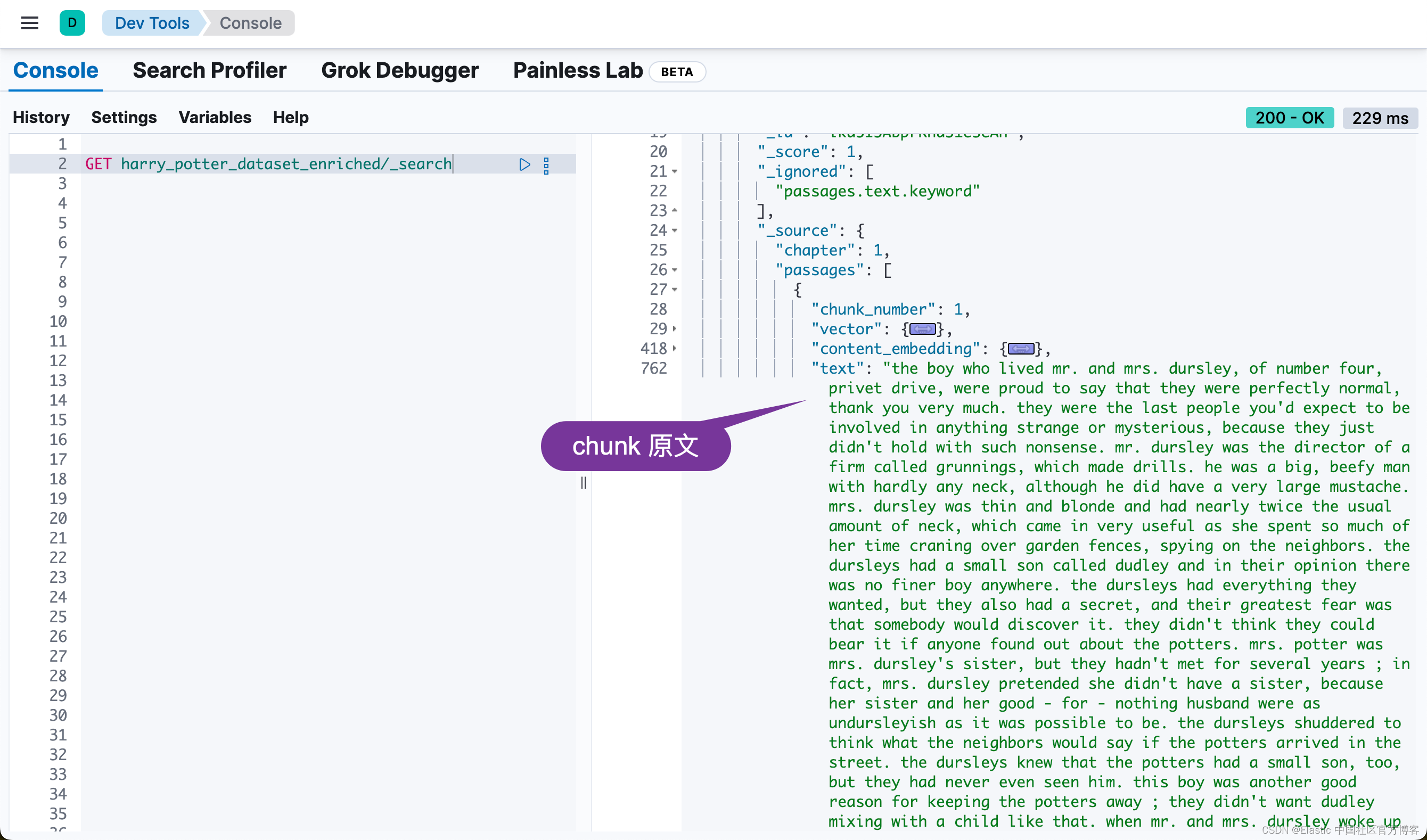Expand the folded vector object badge

pos(922,329)
